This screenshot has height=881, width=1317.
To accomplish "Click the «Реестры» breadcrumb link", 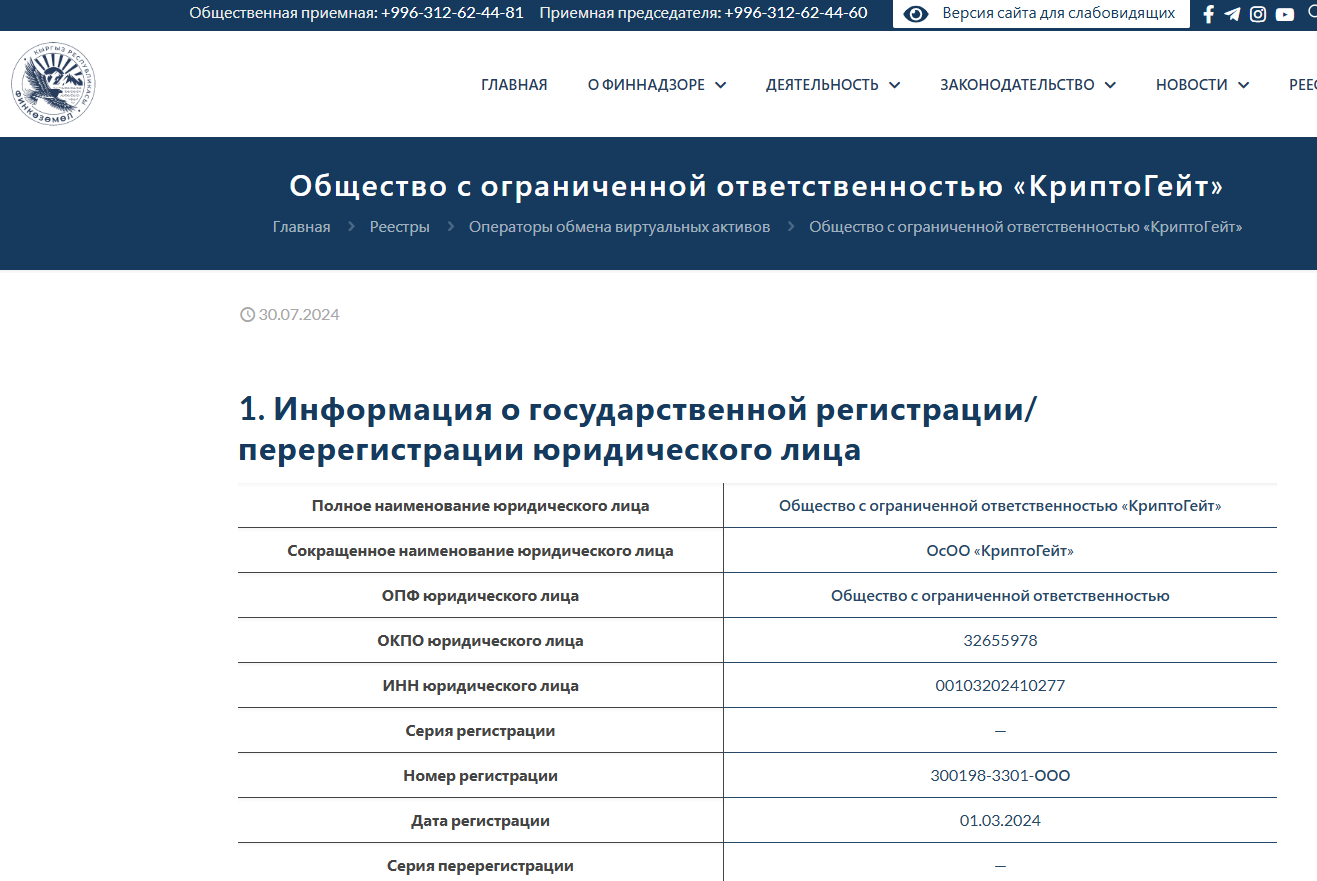I will (399, 227).
